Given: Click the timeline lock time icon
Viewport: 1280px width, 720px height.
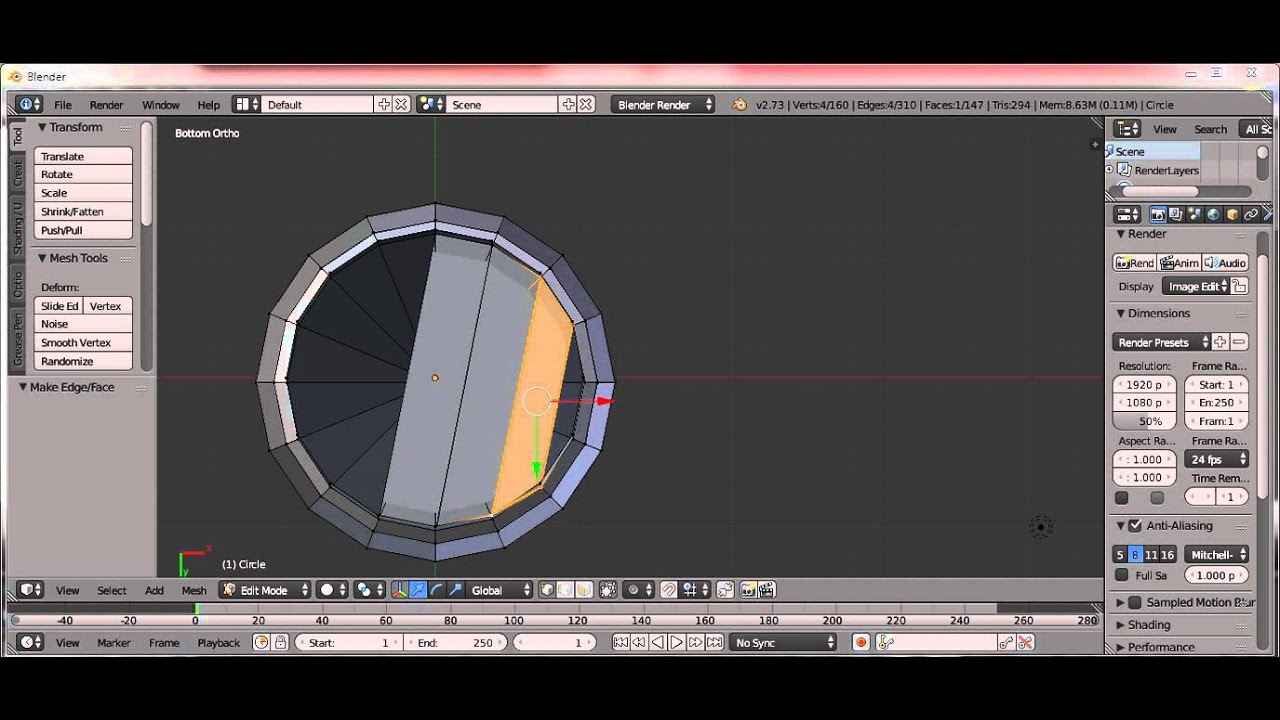Looking at the screenshot, I should [x=280, y=642].
